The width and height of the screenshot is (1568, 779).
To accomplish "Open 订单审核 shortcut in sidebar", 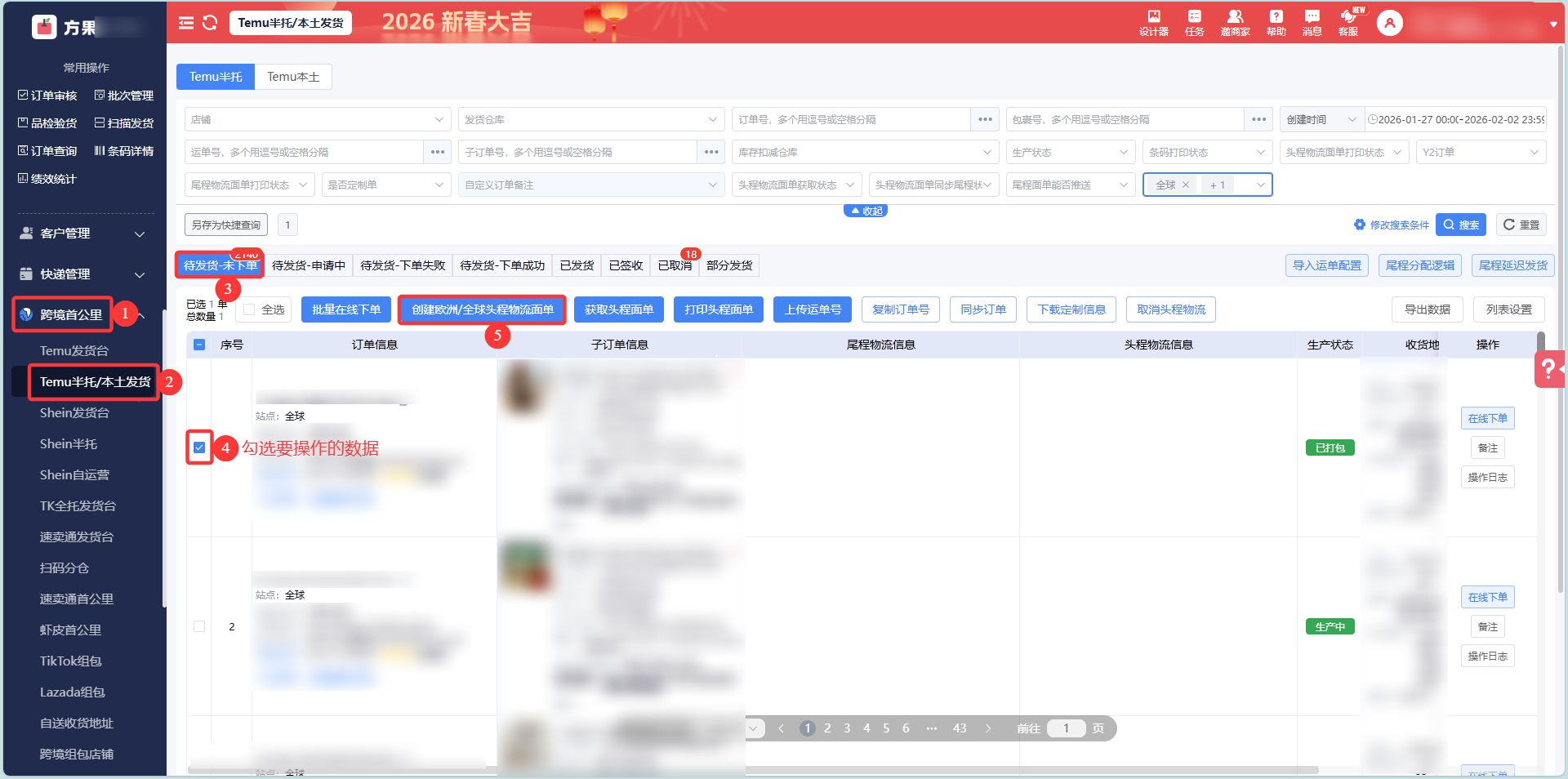I will tap(47, 96).
